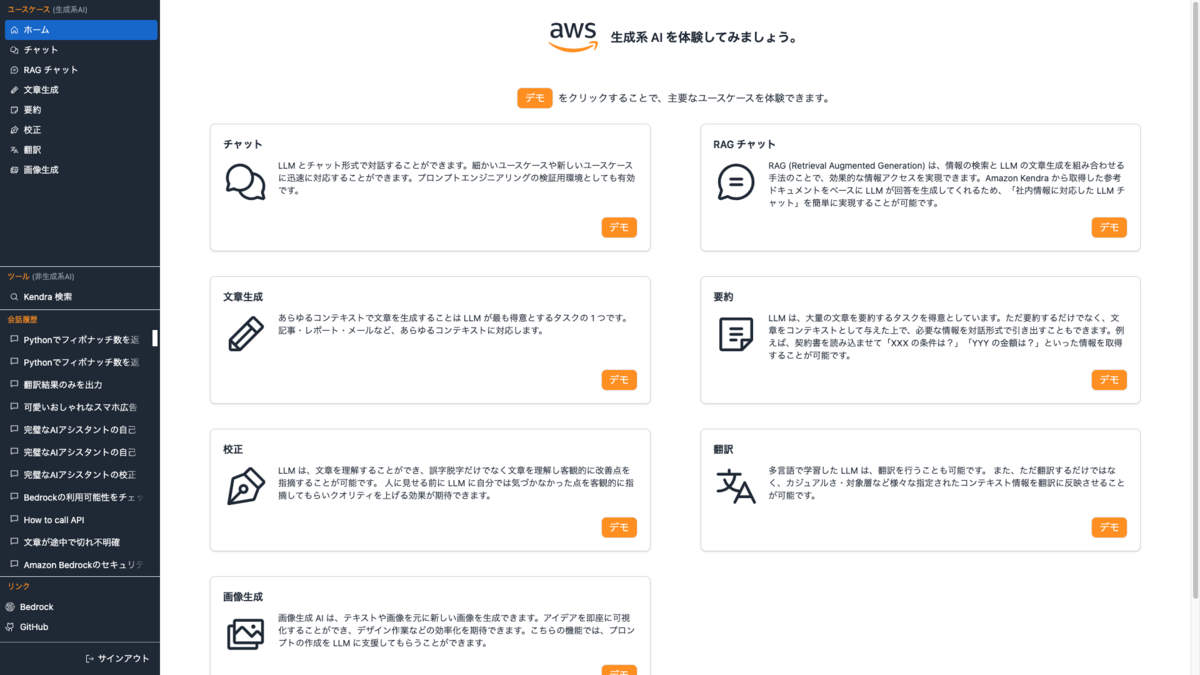
Task: Click the GitHub cat icon in links
Action: point(10,627)
